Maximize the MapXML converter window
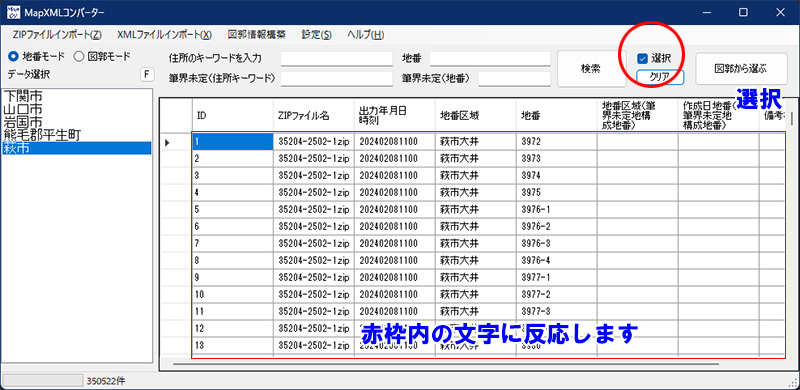 pos(744,12)
